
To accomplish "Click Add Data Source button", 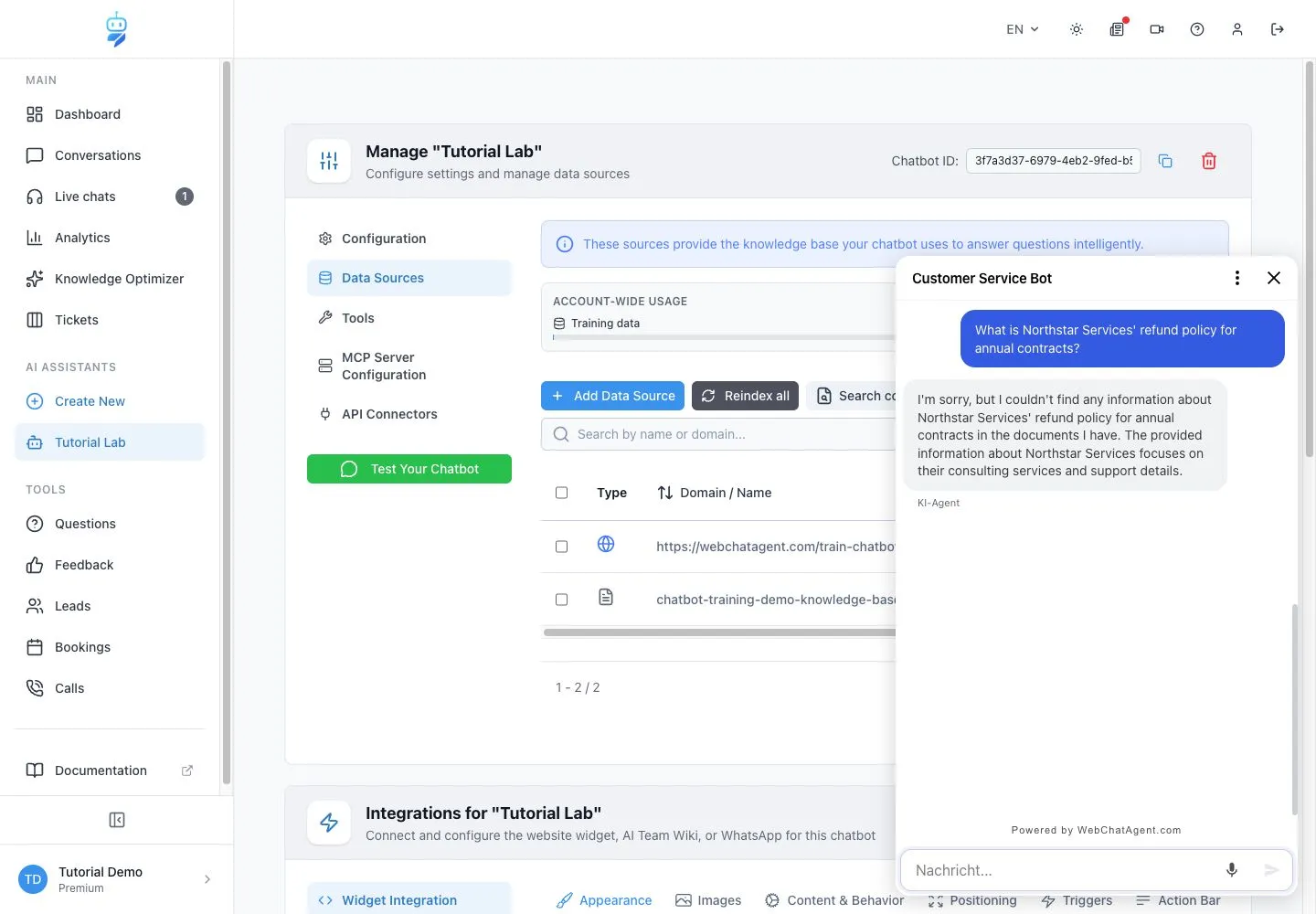I will (x=612, y=396).
